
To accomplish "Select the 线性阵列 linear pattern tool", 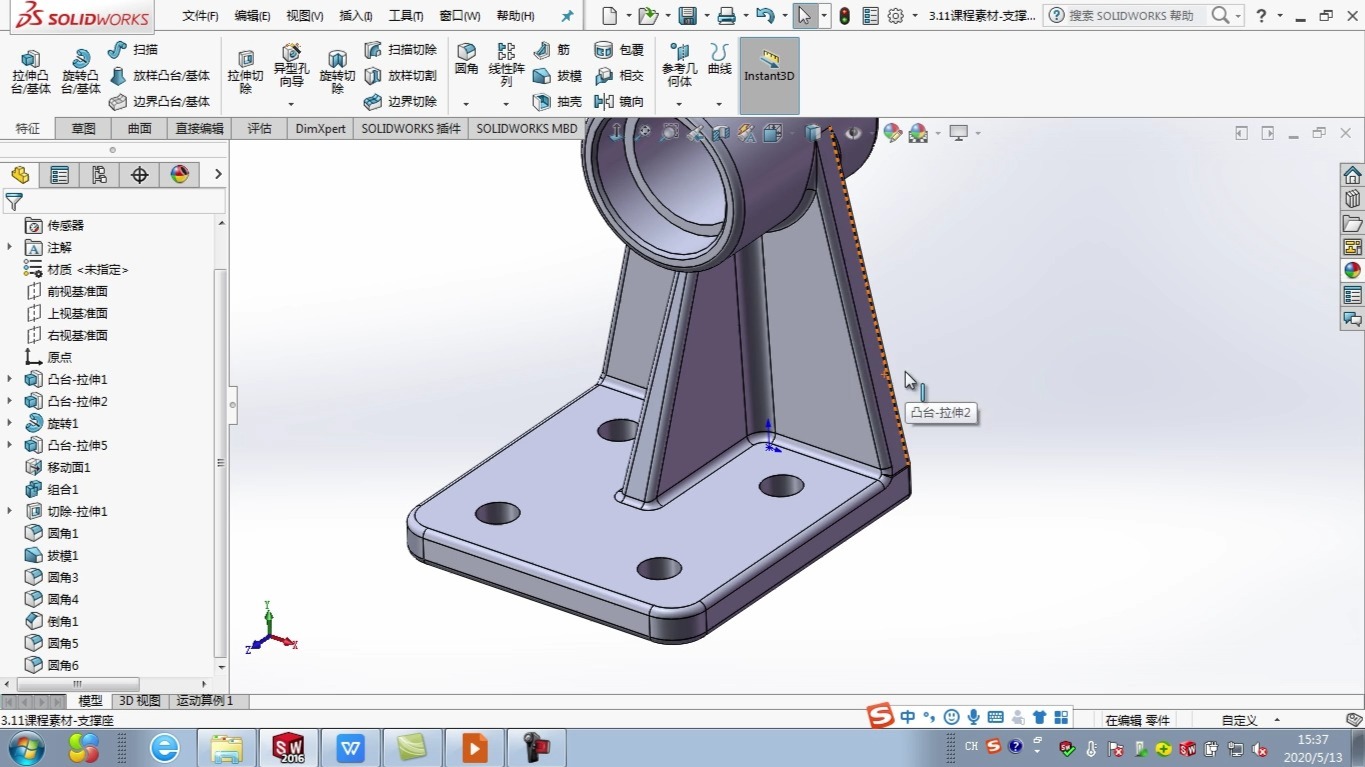I will click(506, 66).
